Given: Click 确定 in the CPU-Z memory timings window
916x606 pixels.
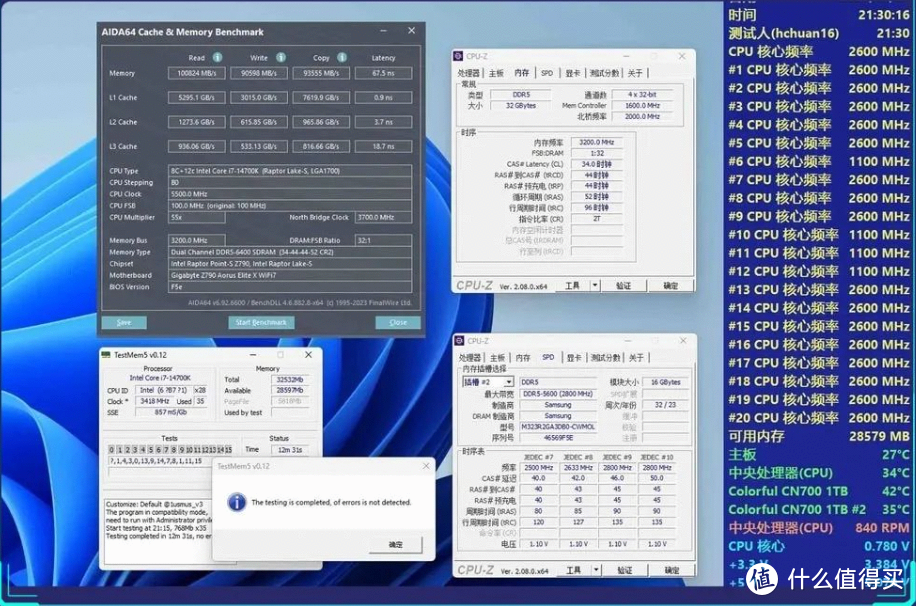Looking at the screenshot, I should [671, 286].
